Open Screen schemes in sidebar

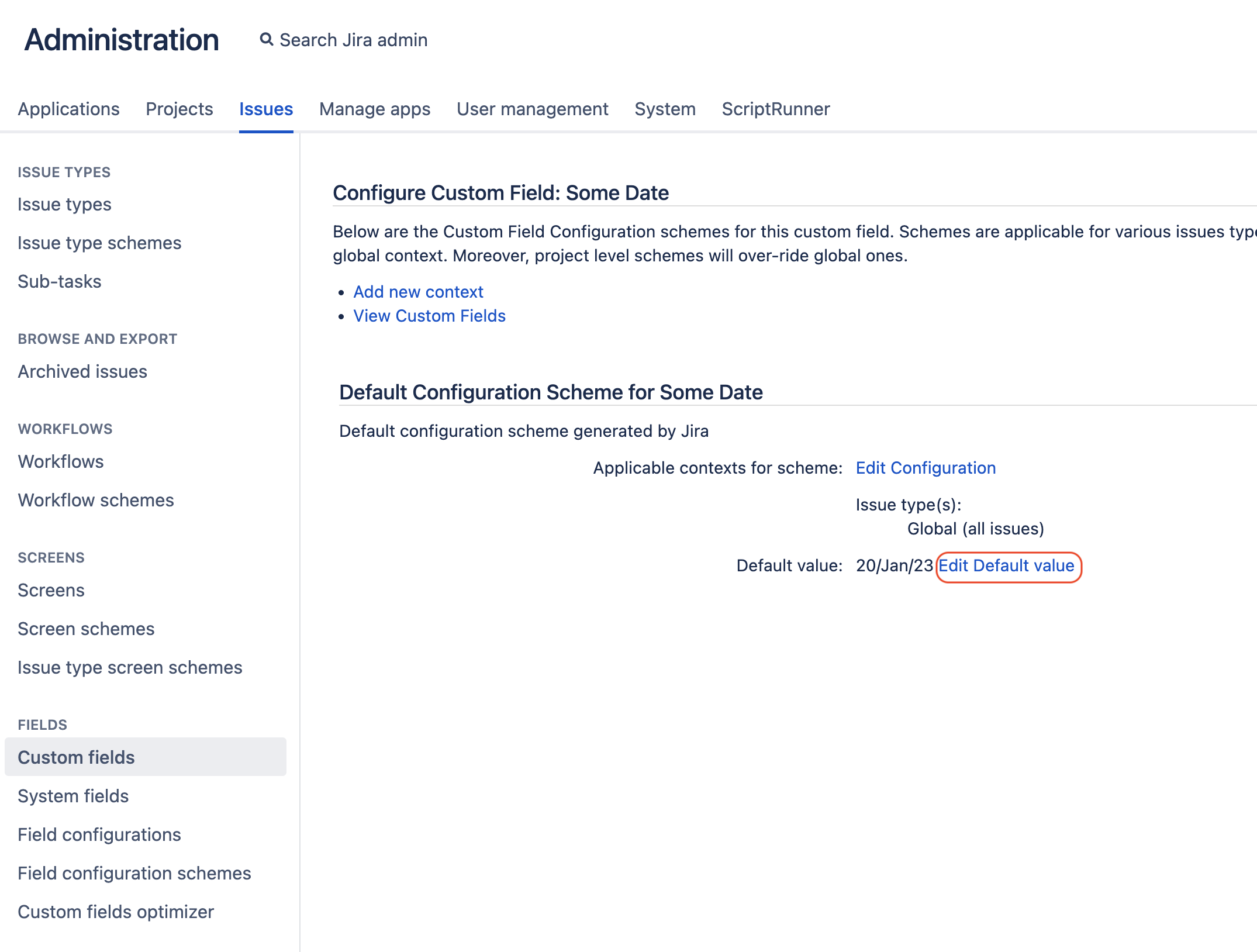tap(86, 629)
